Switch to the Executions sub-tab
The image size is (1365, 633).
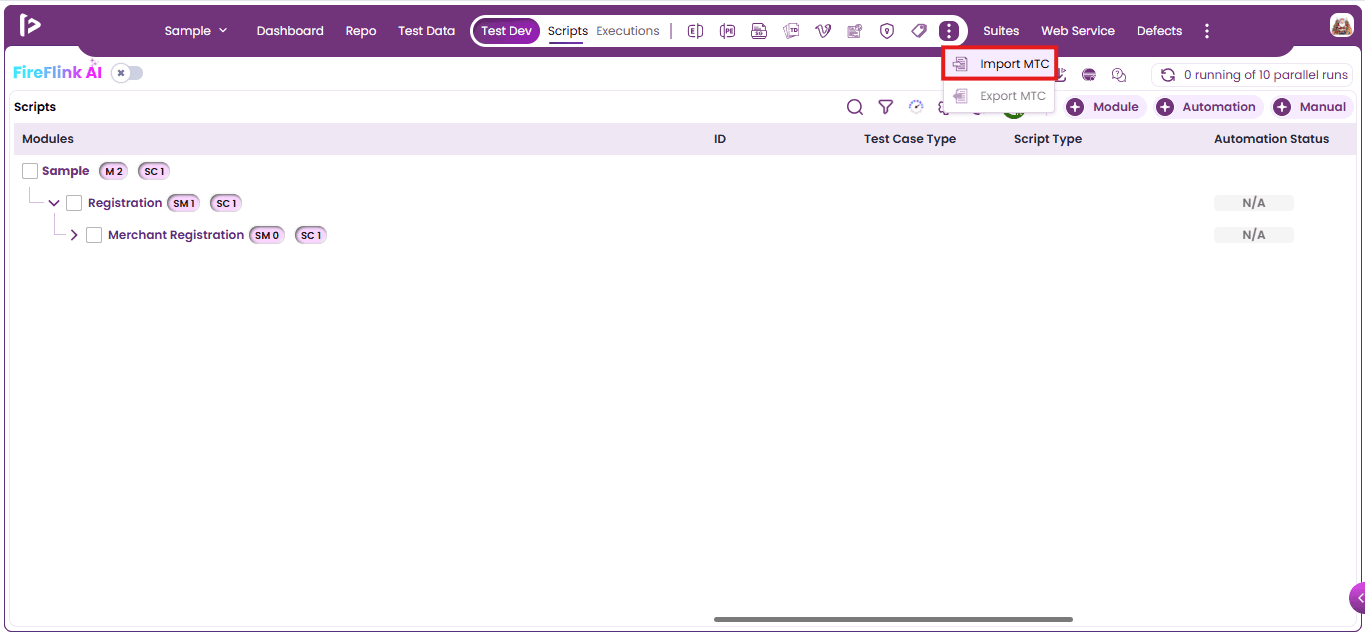point(628,31)
